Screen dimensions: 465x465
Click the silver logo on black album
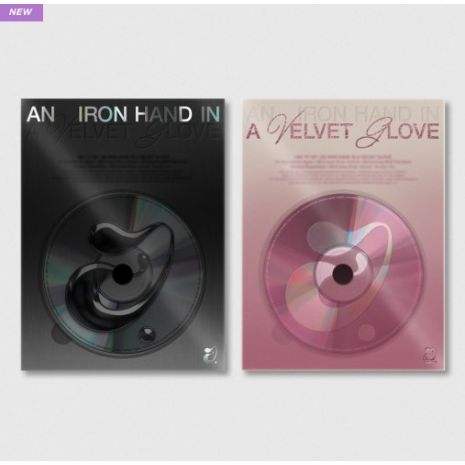[211, 356]
